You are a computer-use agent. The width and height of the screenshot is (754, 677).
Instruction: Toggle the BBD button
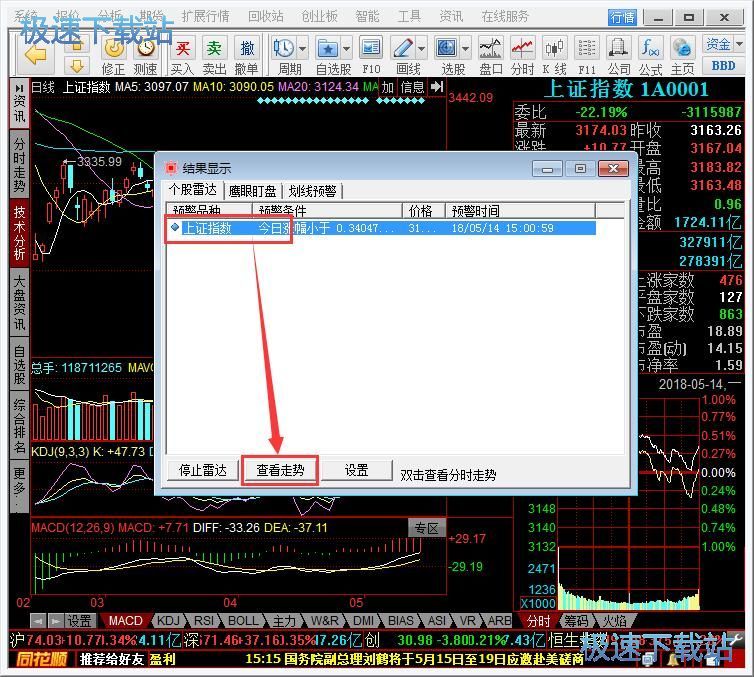pos(723,66)
